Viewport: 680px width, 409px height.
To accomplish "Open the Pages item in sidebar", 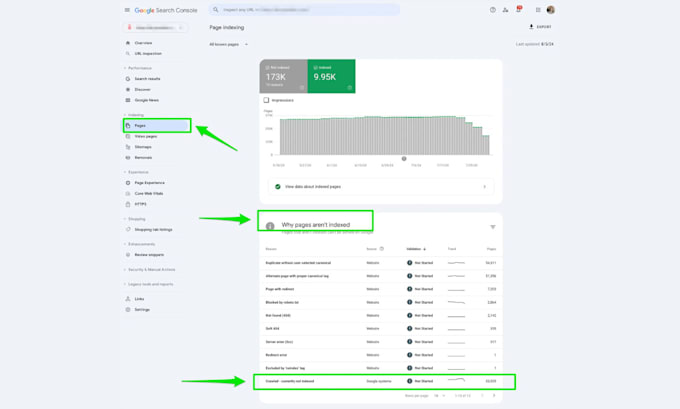I will (157, 125).
